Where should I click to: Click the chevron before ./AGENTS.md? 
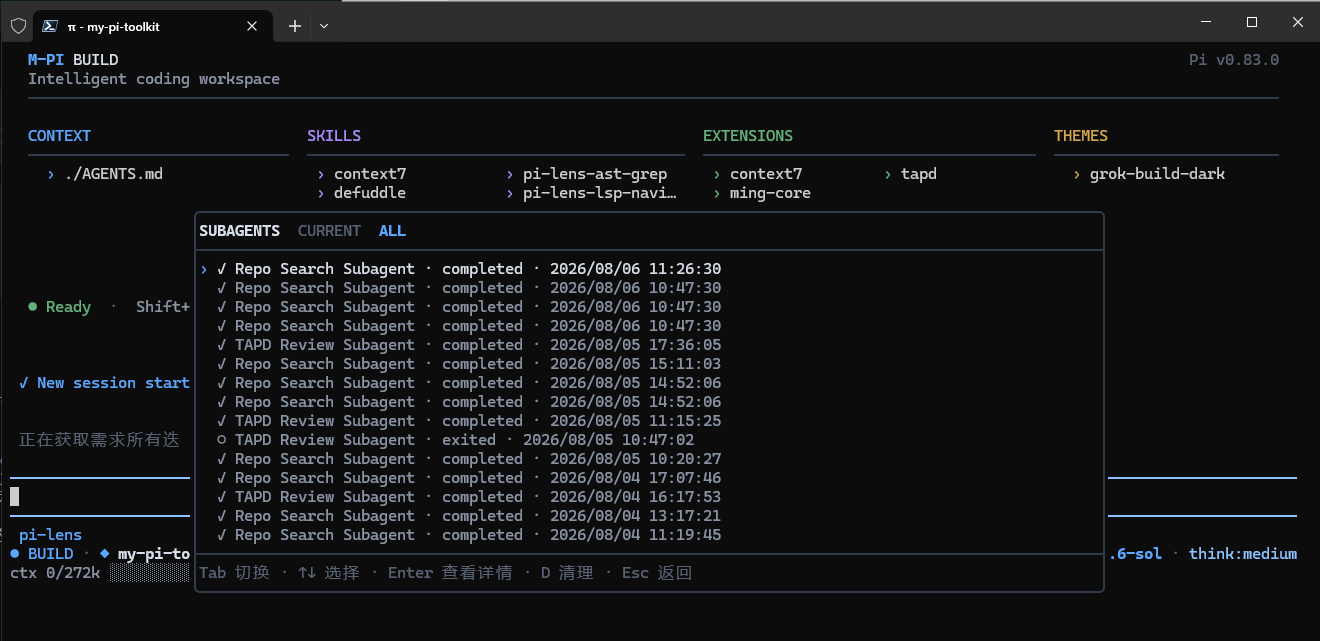pyautogui.click(x=50, y=174)
